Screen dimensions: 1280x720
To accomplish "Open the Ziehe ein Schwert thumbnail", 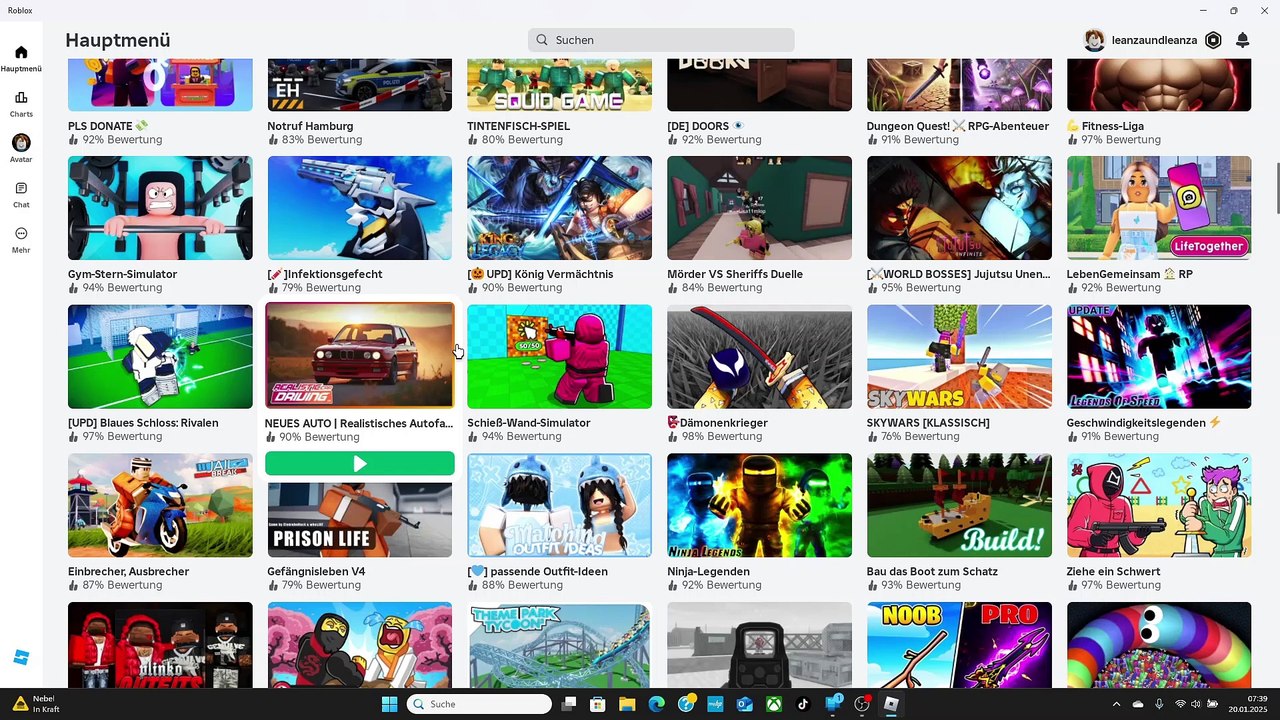I will pyautogui.click(x=1159, y=505).
